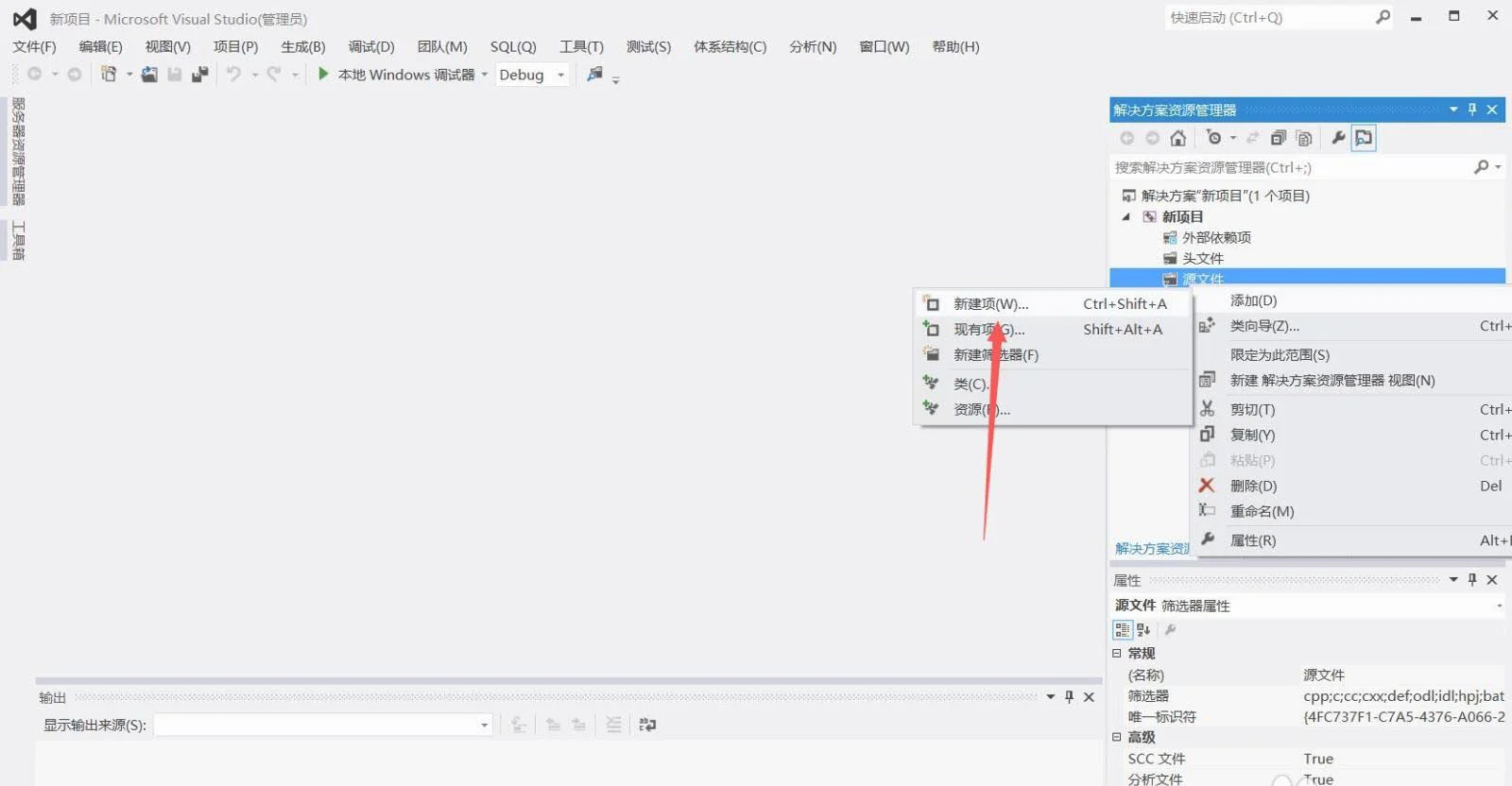Click the Visual Studio logo icon

coord(25,19)
